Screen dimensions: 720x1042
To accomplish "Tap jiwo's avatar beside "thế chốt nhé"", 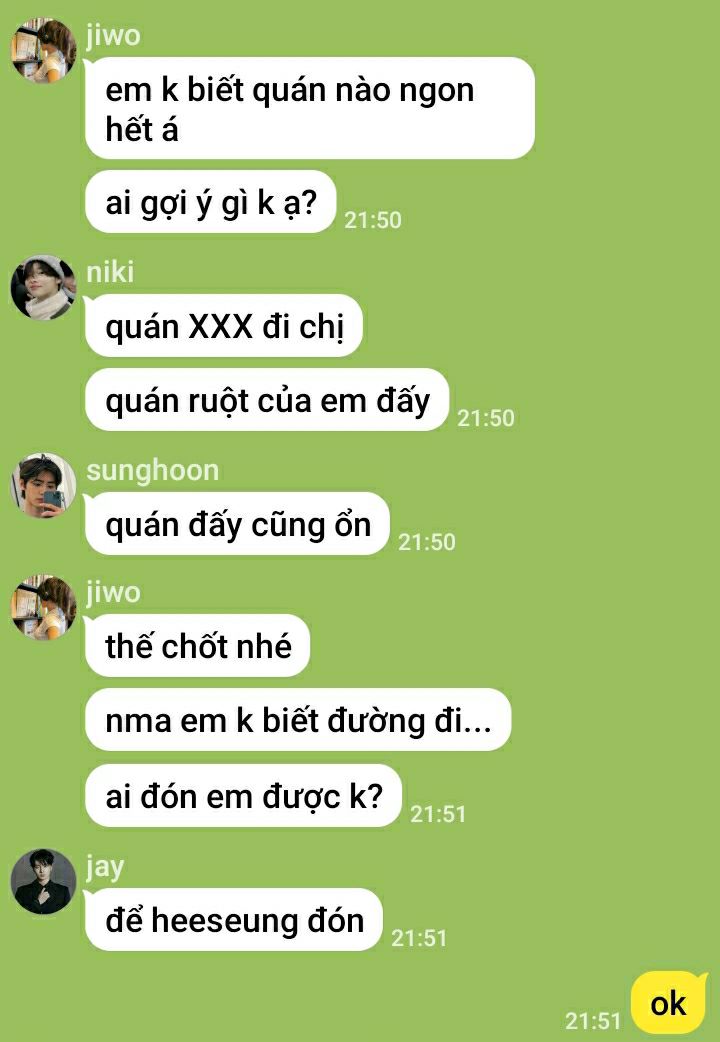I will point(43,607).
